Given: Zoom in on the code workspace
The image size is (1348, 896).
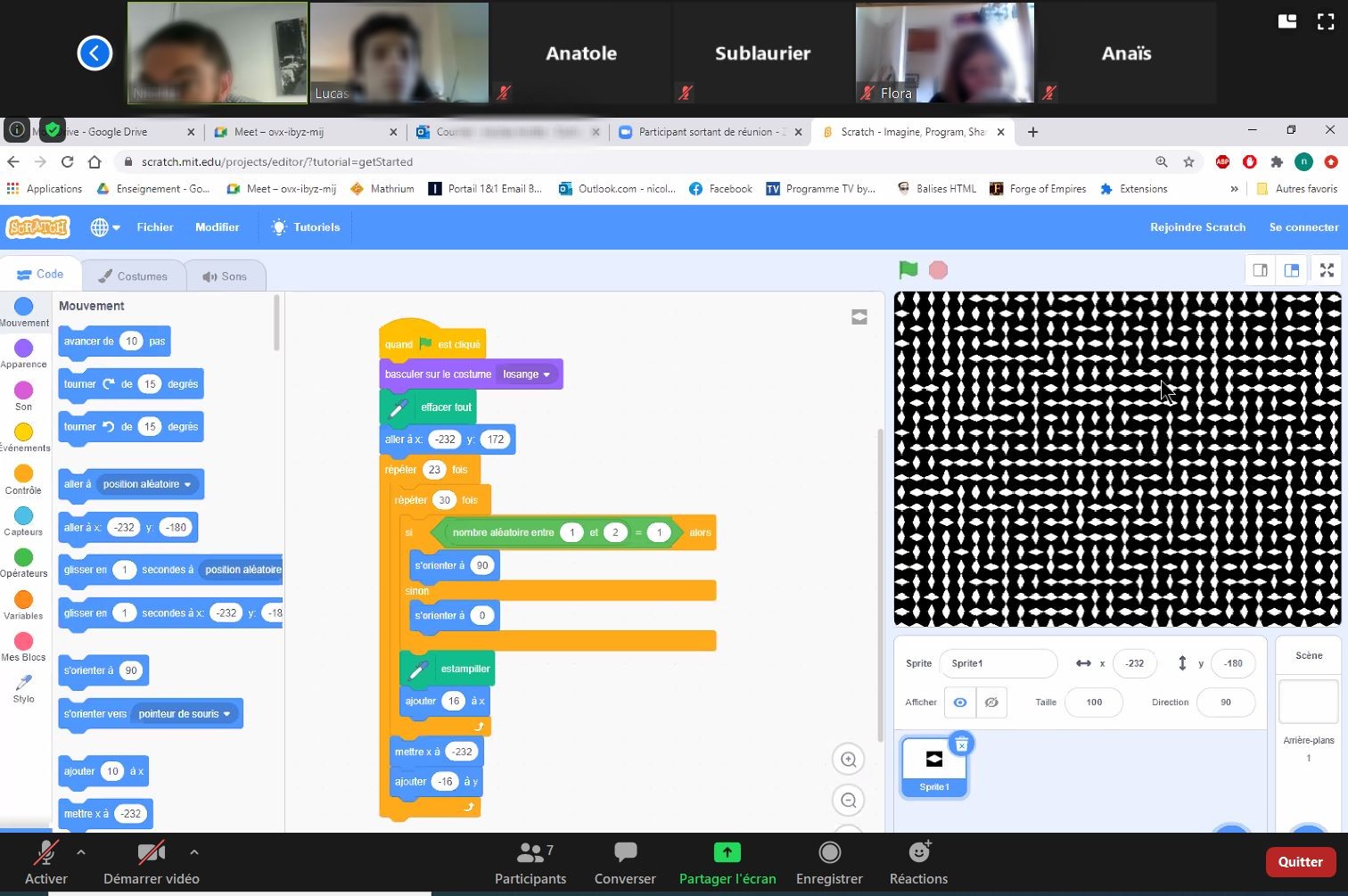Looking at the screenshot, I should 848,760.
